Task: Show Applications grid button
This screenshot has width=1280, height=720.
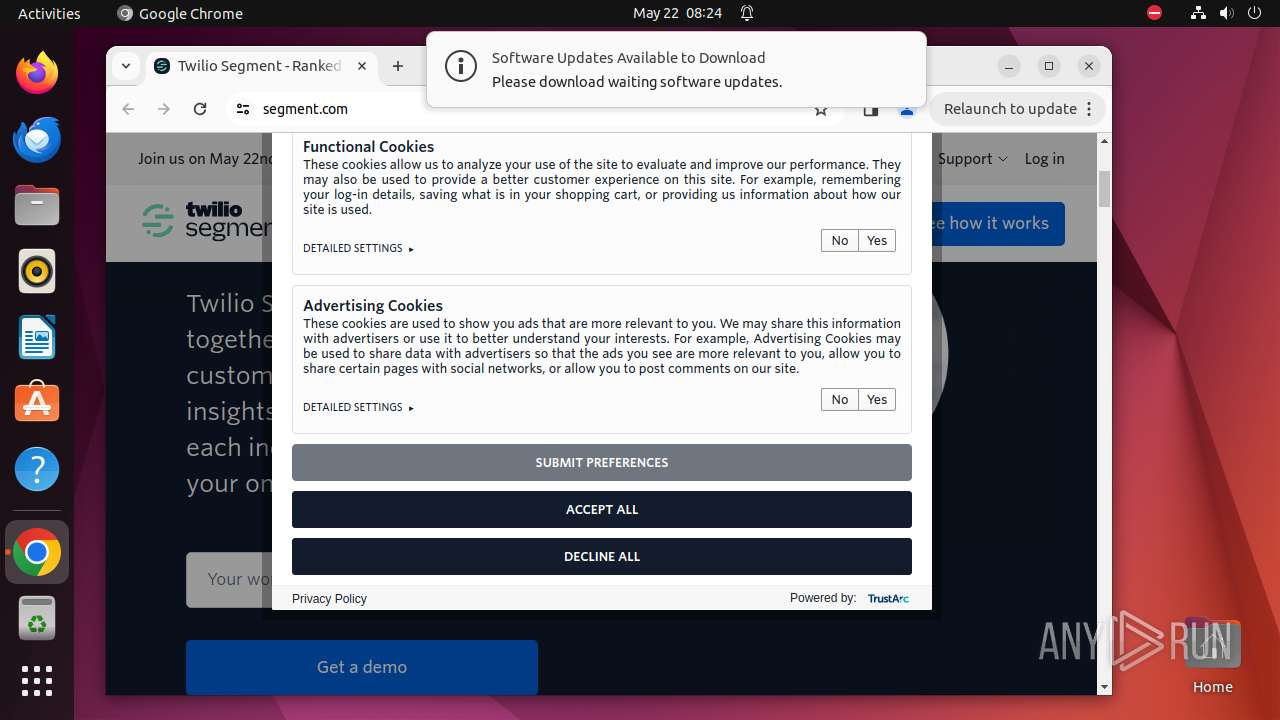Action: point(37,681)
